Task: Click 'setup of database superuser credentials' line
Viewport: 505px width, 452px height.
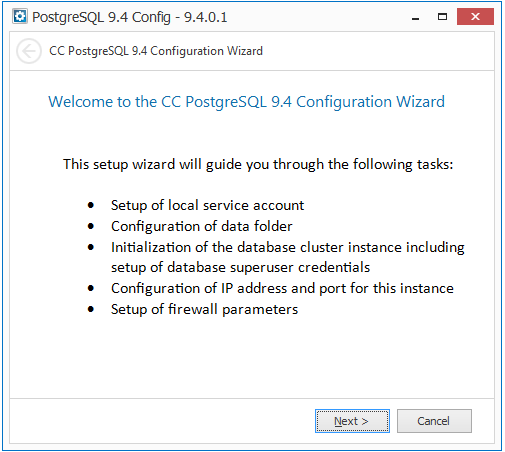Action: (240, 268)
